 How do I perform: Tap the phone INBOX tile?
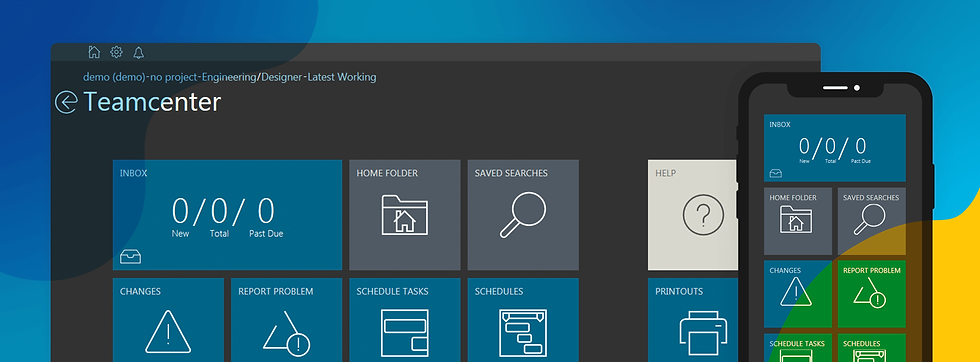click(834, 148)
